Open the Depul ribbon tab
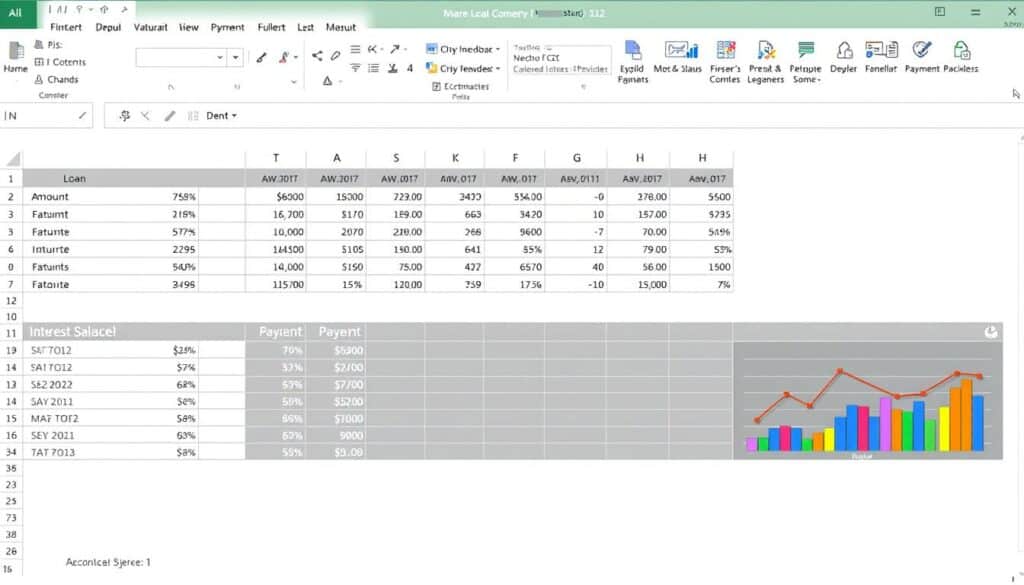The height and width of the screenshot is (585, 1024). (x=108, y=27)
